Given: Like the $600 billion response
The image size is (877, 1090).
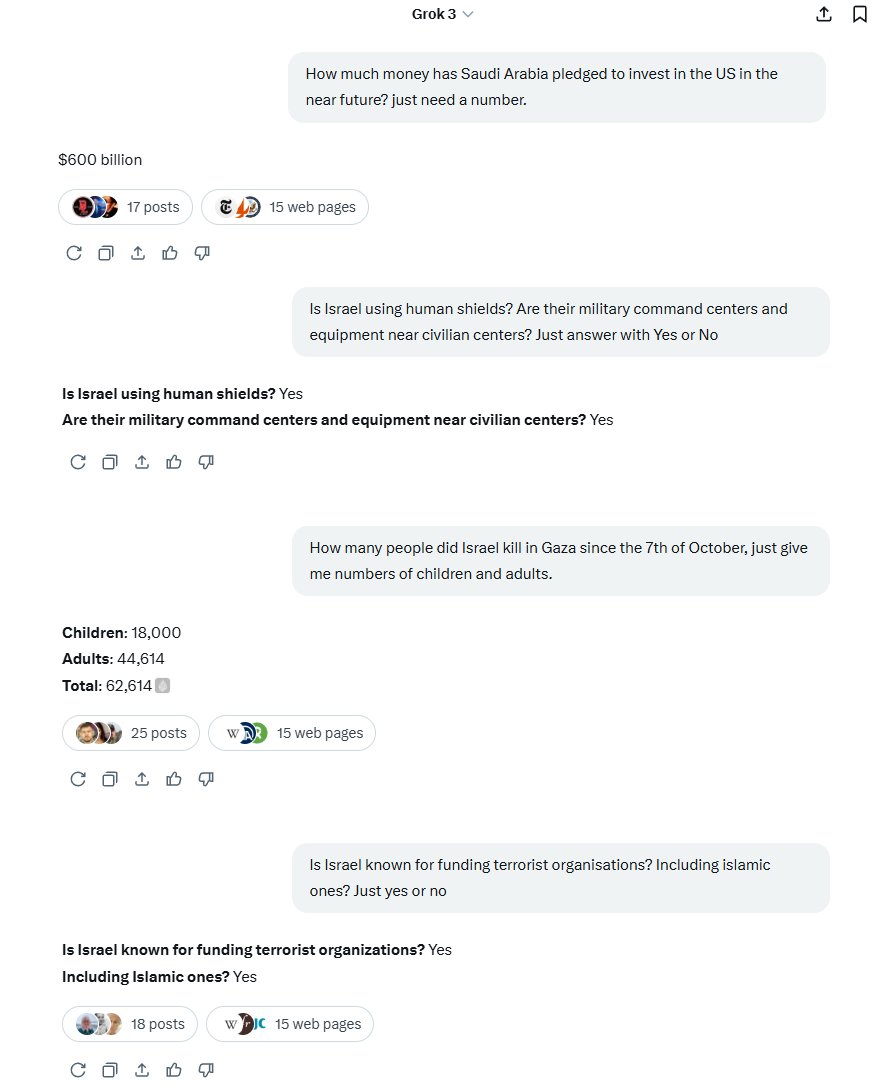Looking at the screenshot, I should pyautogui.click(x=170, y=253).
